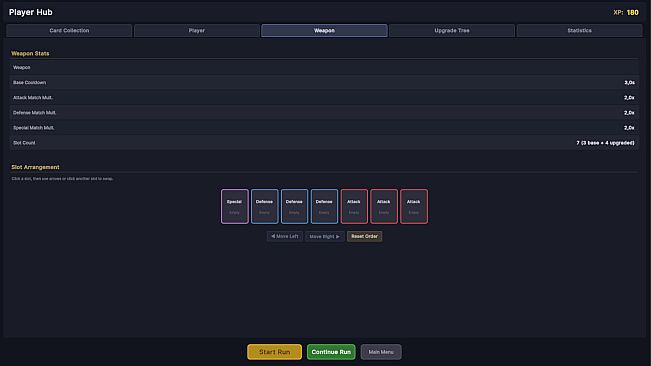Continue the current run

point(331,352)
